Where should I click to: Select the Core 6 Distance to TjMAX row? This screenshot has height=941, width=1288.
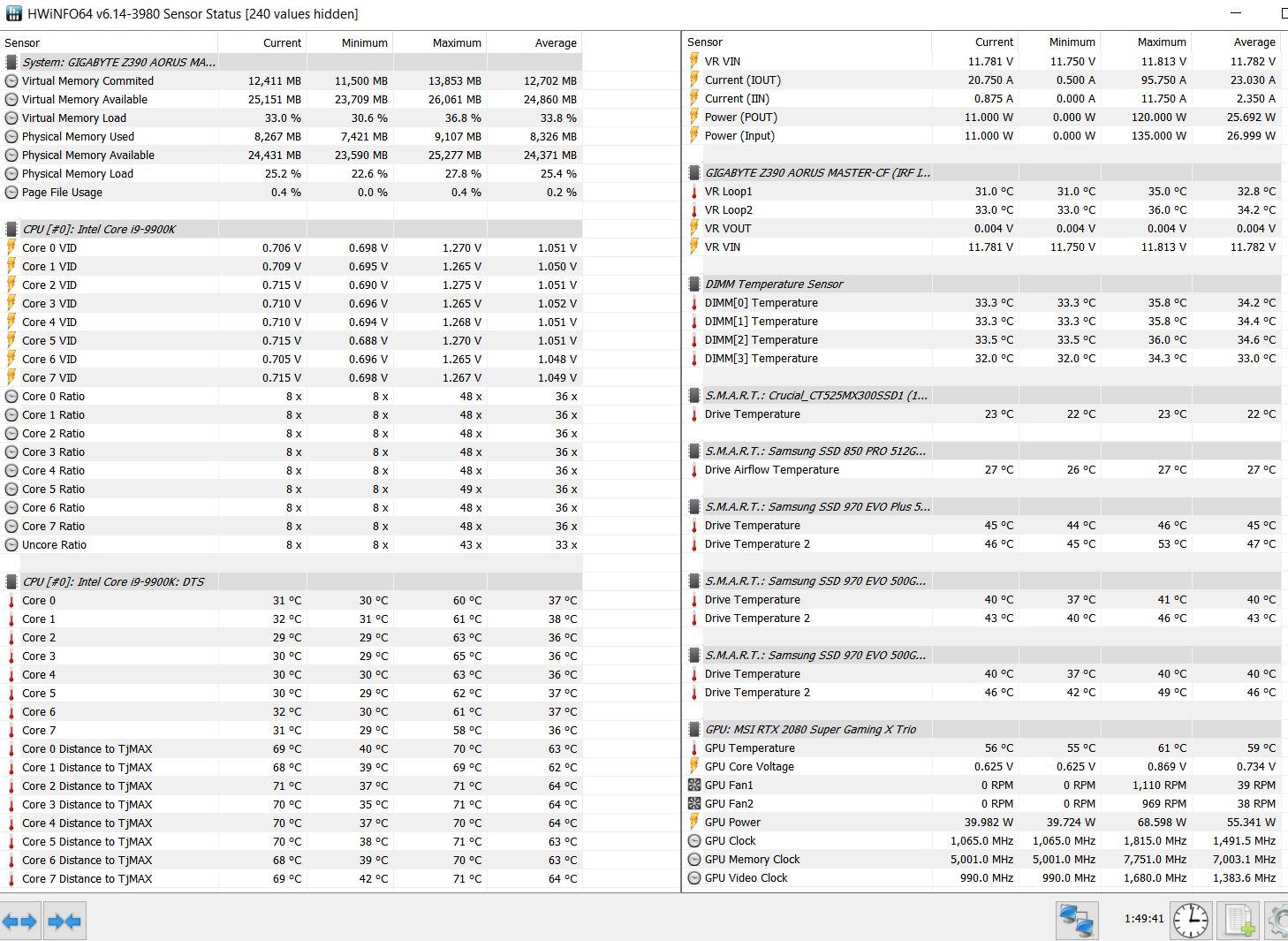292,860
